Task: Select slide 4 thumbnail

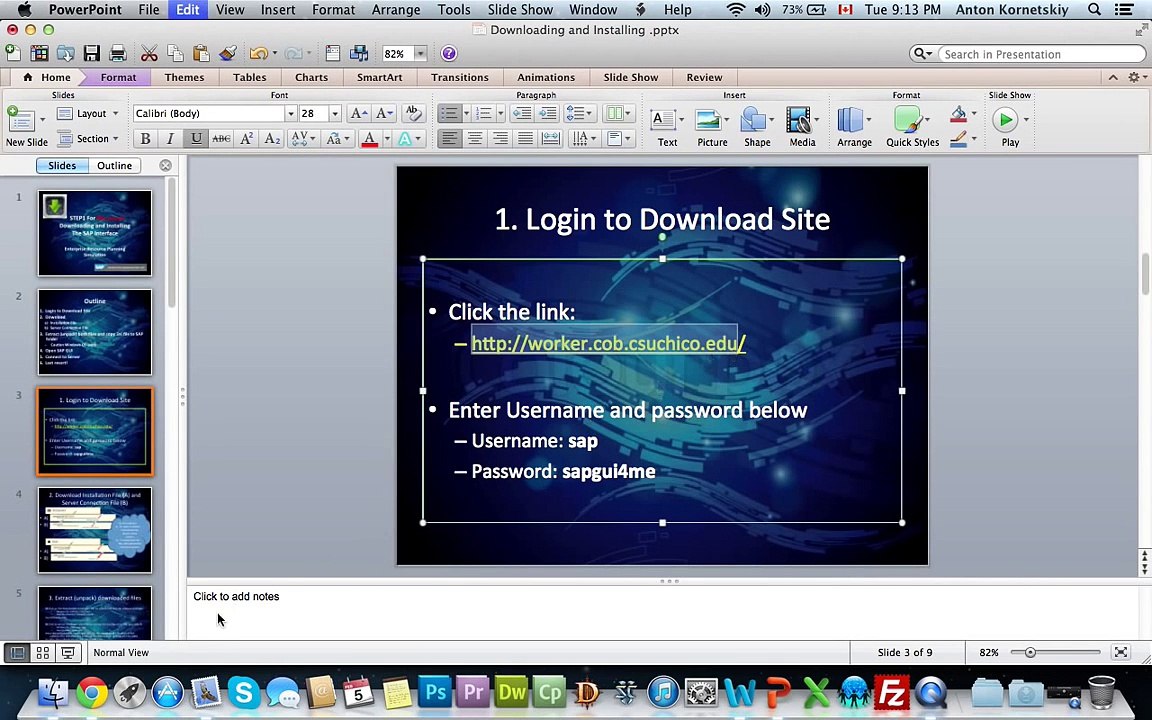Action: (95, 530)
